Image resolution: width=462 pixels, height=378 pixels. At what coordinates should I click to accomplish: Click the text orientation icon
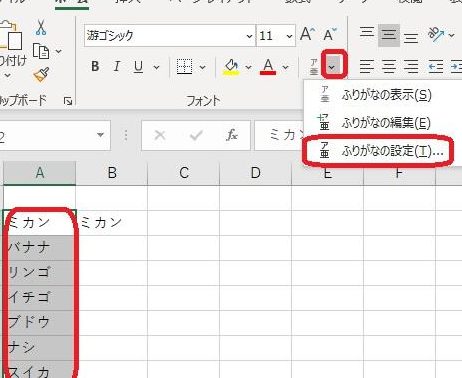click(436, 34)
